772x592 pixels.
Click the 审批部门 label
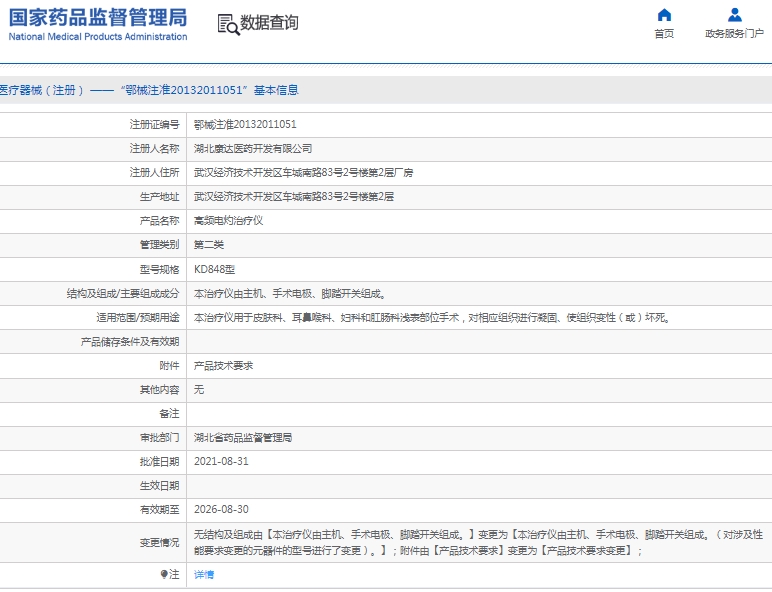pos(160,437)
